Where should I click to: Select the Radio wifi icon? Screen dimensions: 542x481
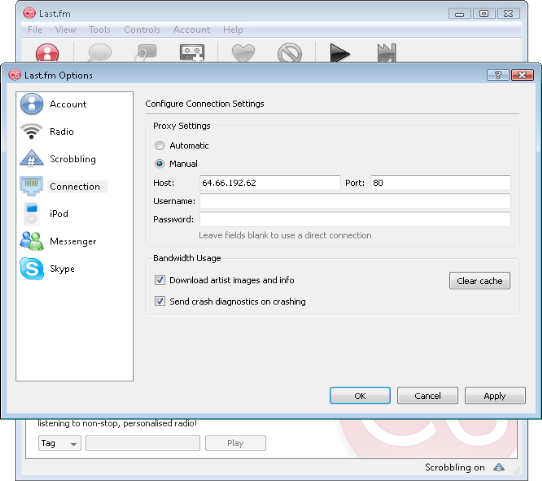[31, 131]
